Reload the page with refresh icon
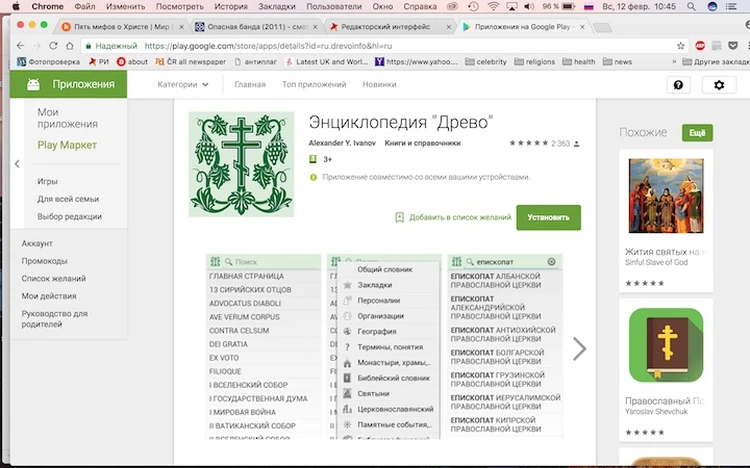Viewport: 750px width, 468px height. (x=65, y=45)
